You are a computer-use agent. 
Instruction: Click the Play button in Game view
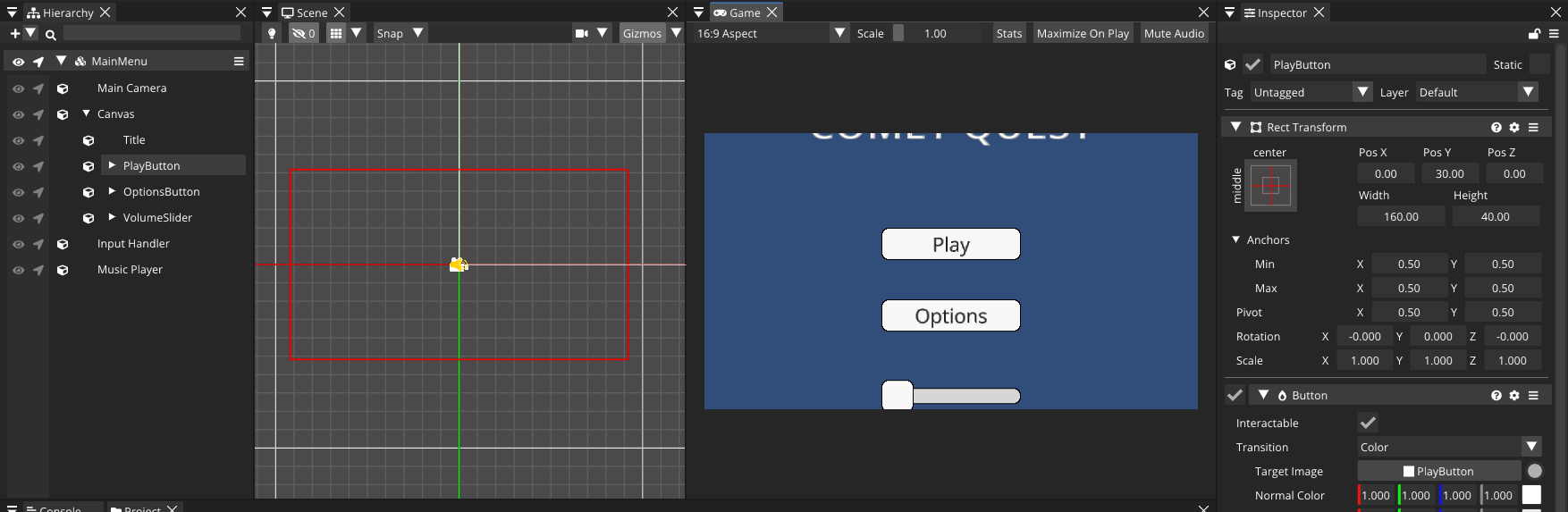point(951,244)
